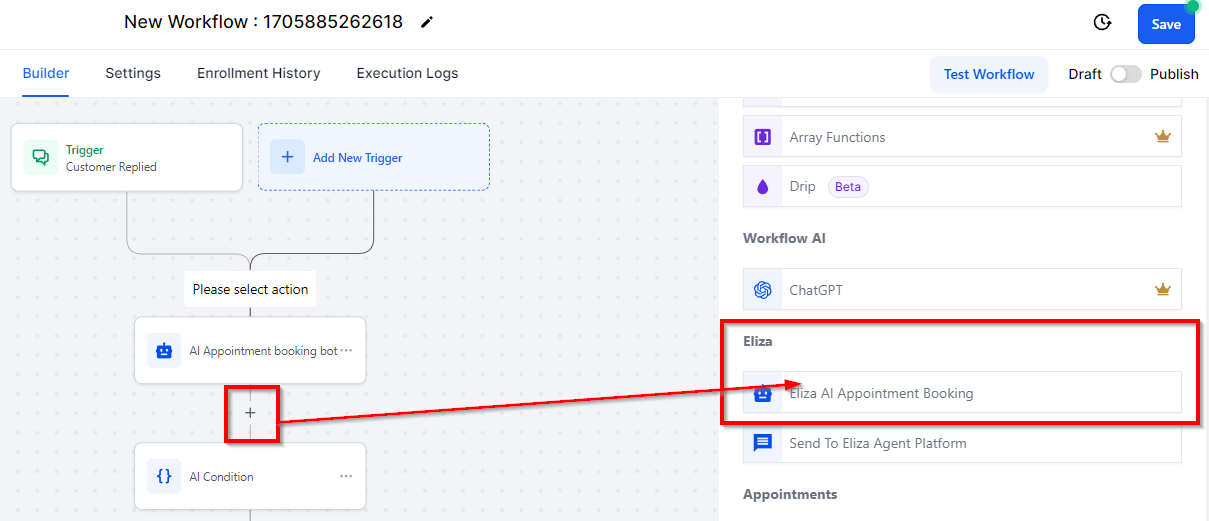Open version history clock icon
1209x521 pixels.
[x=1103, y=22]
